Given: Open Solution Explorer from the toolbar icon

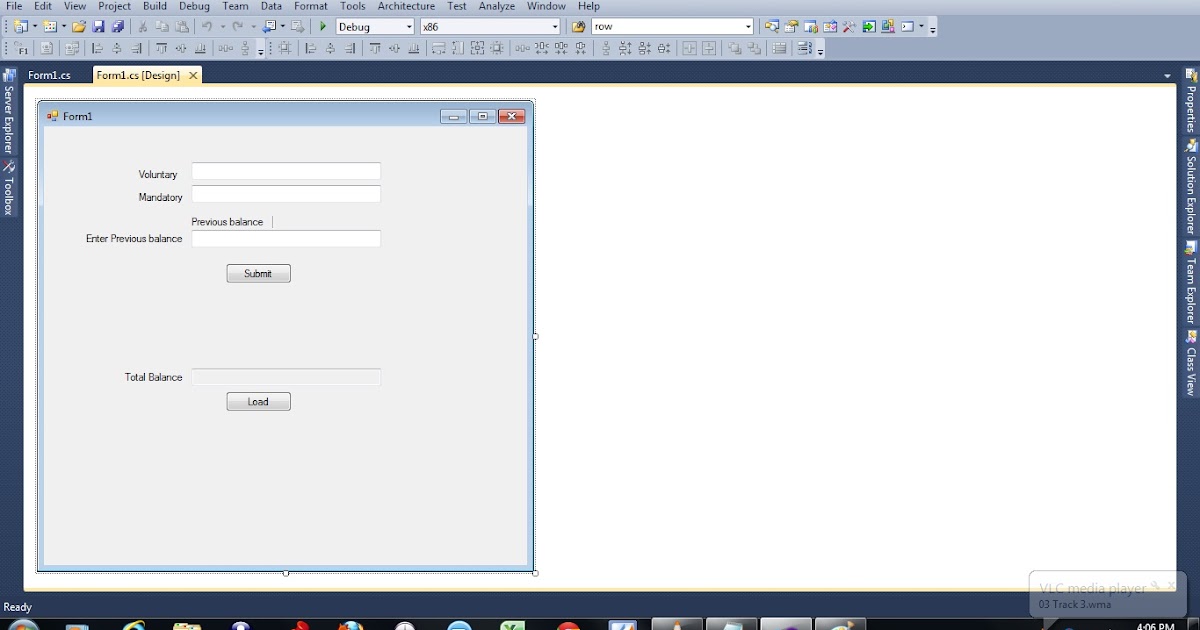Looking at the screenshot, I should click(771, 27).
